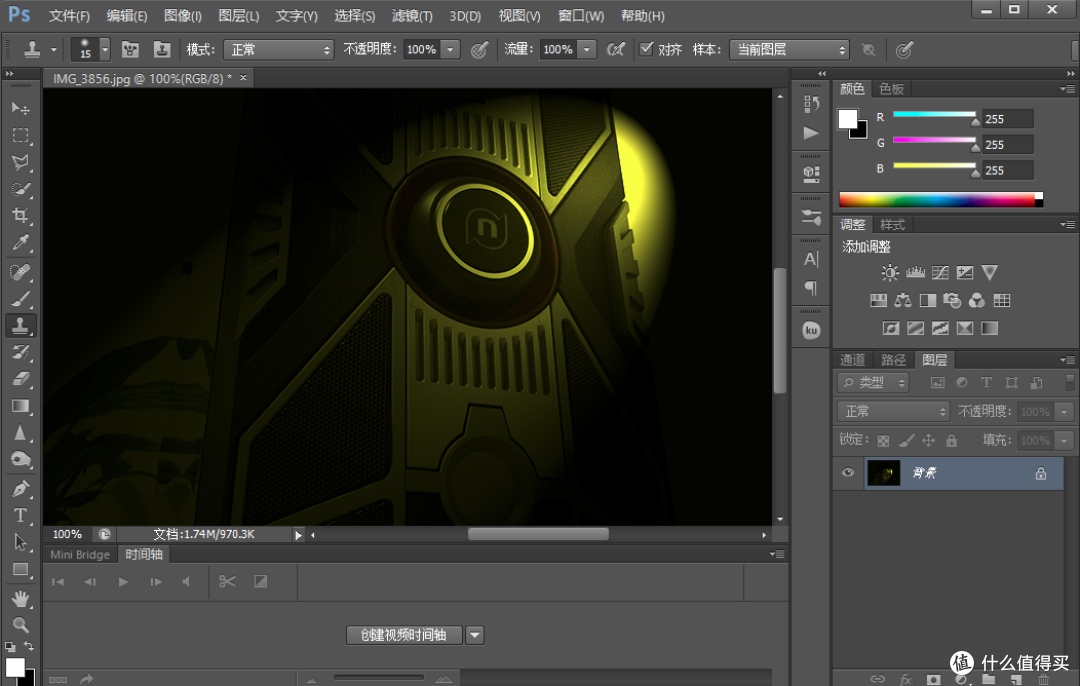Add a Levels adjustment
The height and width of the screenshot is (686, 1080).
(915, 273)
